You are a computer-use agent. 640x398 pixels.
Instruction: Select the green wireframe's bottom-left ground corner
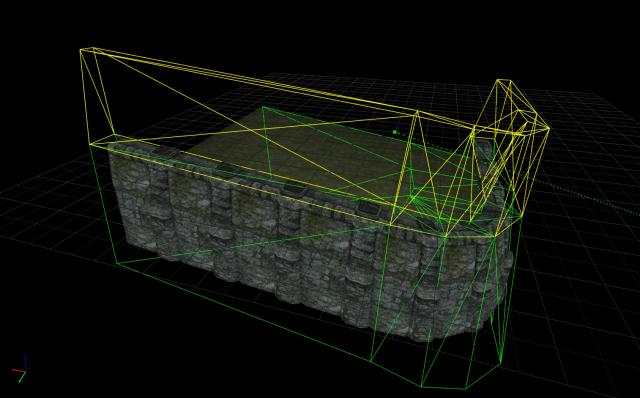(x=118, y=264)
